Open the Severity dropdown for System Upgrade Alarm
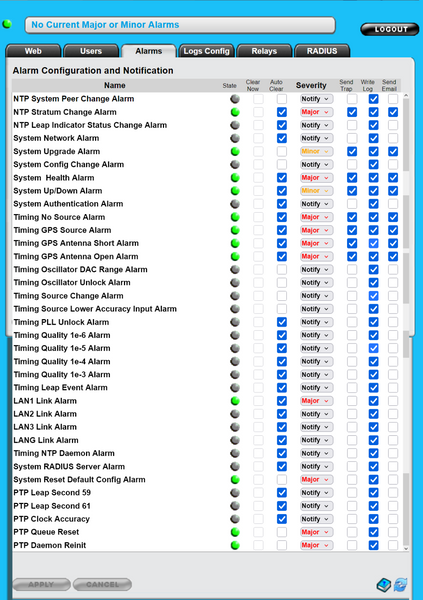This screenshot has width=423, height=600. click(x=316, y=152)
